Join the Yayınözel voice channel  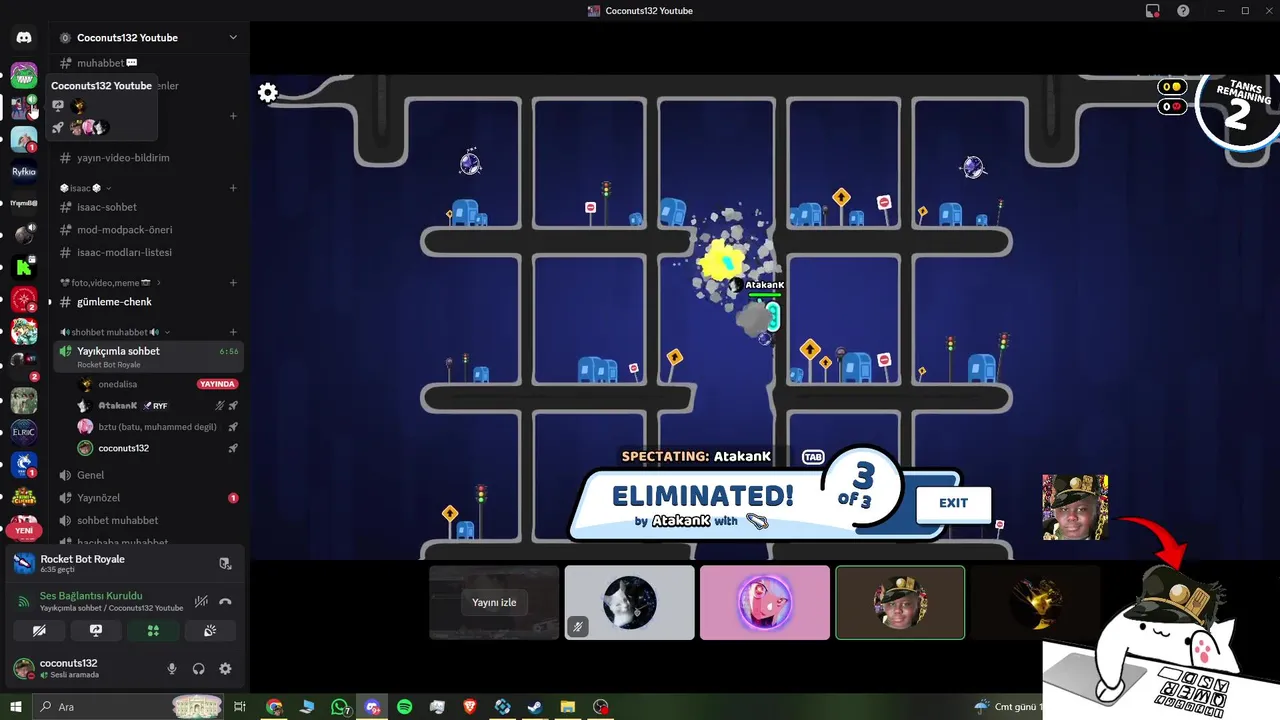point(148,498)
